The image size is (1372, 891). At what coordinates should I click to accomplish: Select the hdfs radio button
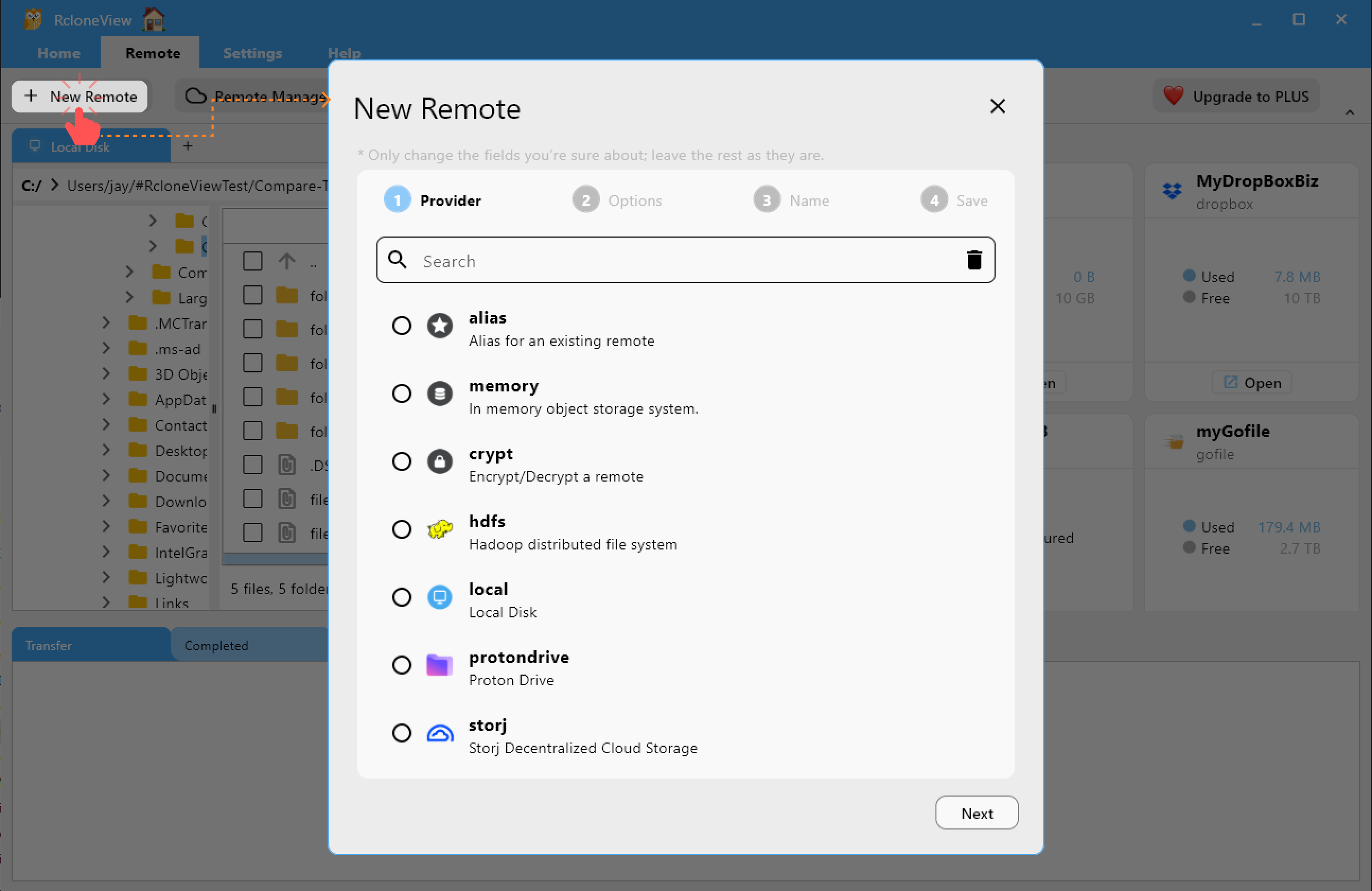[x=402, y=529]
